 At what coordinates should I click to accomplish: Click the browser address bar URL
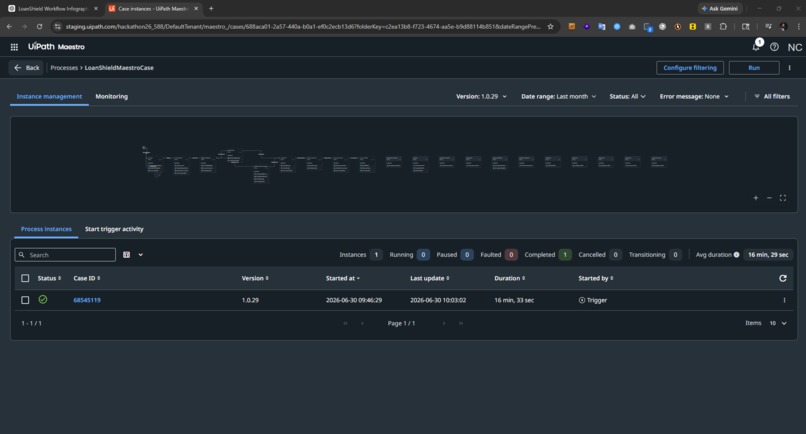point(303,26)
